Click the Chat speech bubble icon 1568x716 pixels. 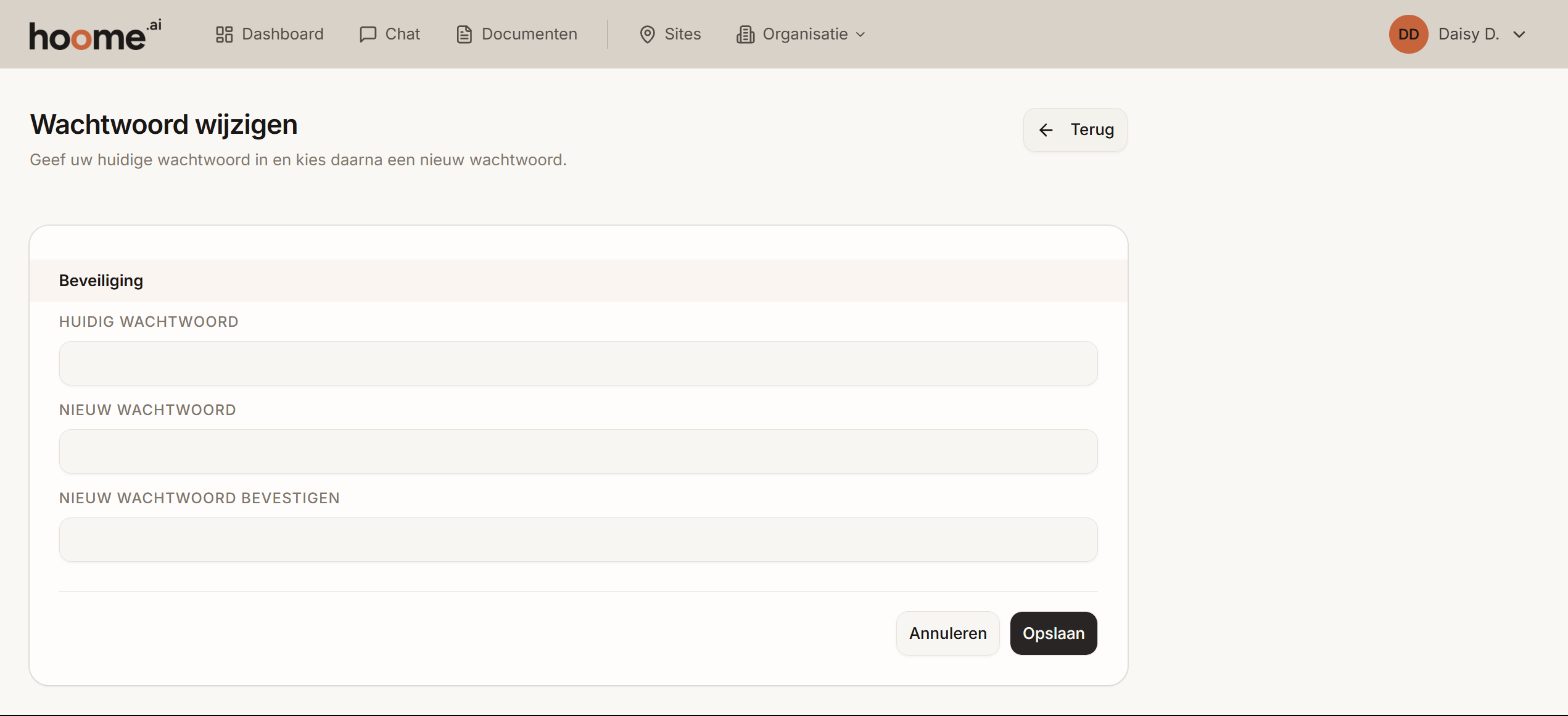[x=368, y=34]
